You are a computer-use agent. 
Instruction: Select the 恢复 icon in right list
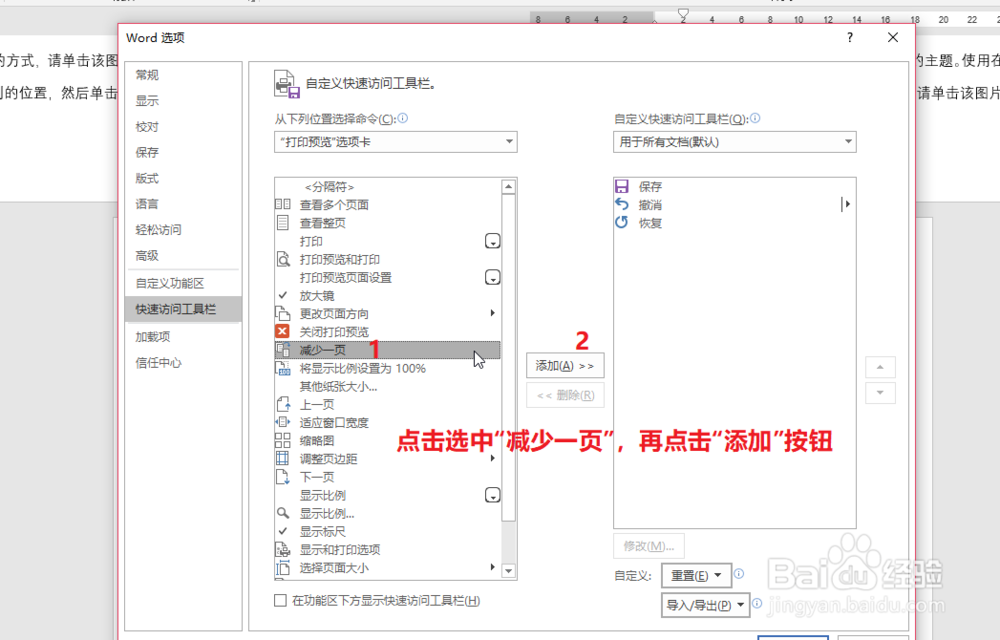tap(622, 222)
